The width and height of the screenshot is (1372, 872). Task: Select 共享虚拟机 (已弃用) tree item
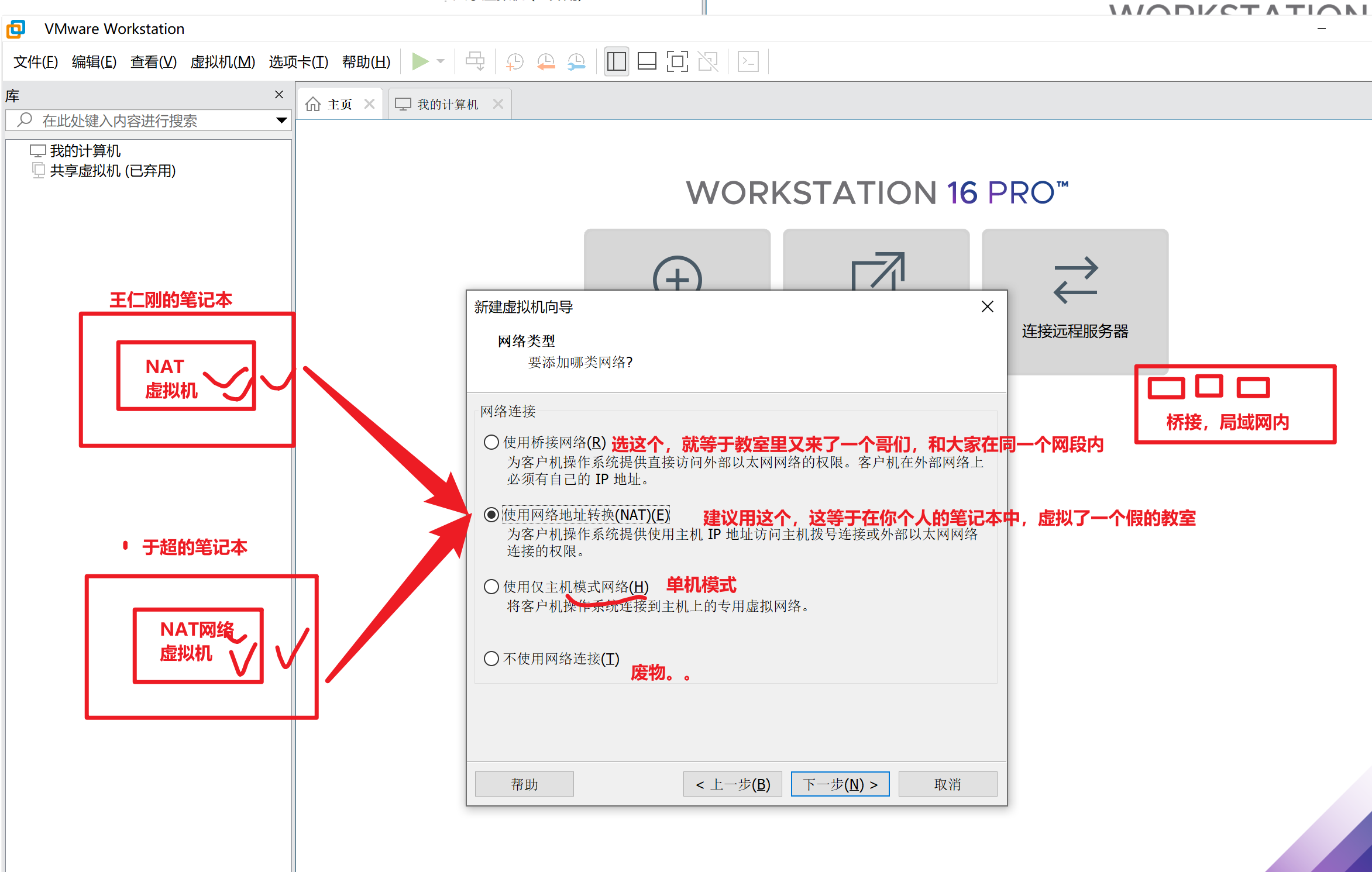[x=104, y=171]
